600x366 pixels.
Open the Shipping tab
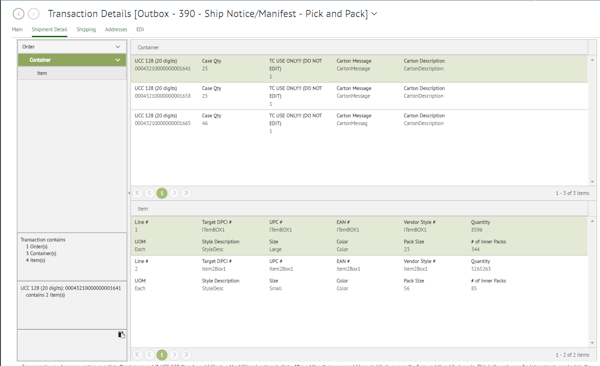click(x=86, y=29)
